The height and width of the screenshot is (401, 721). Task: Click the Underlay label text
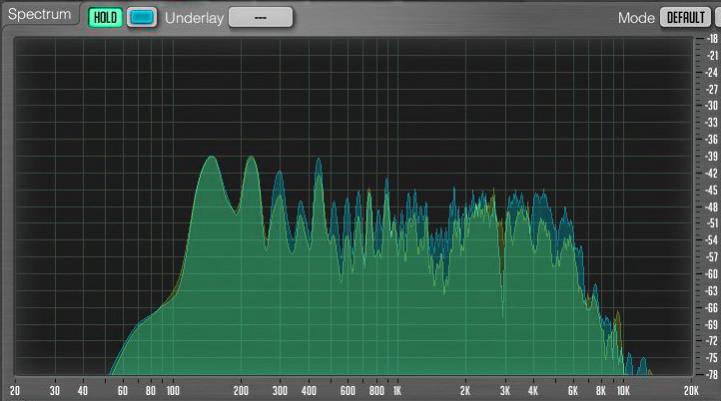[194, 18]
